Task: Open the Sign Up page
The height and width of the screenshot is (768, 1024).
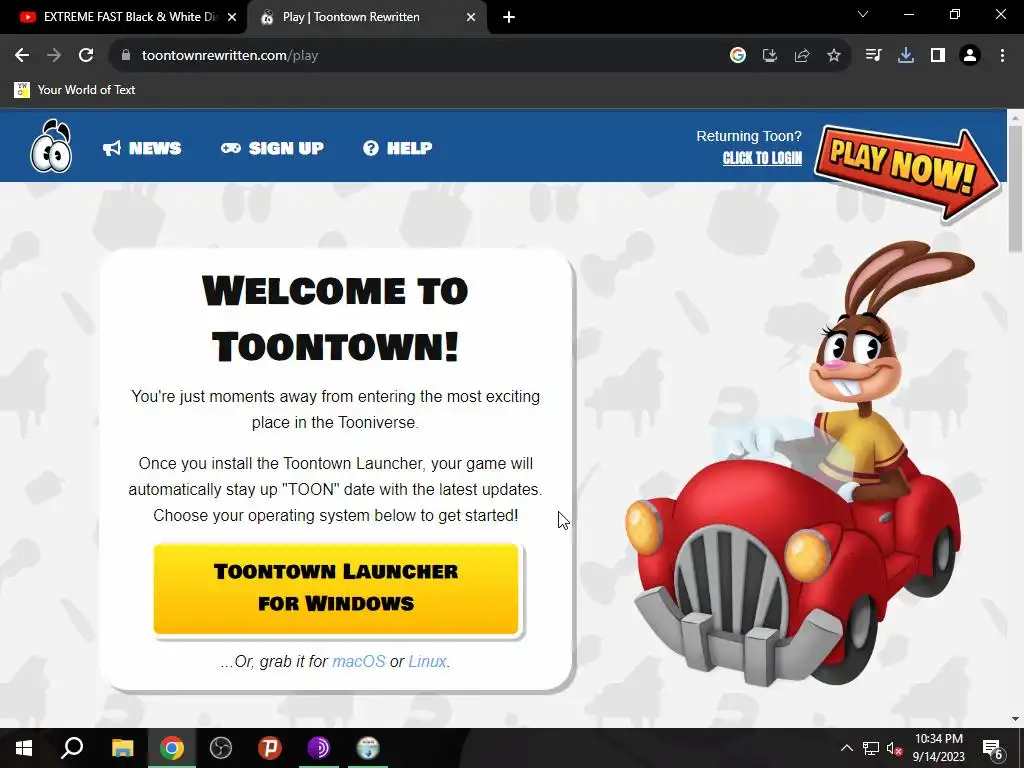Action: [x=272, y=148]
